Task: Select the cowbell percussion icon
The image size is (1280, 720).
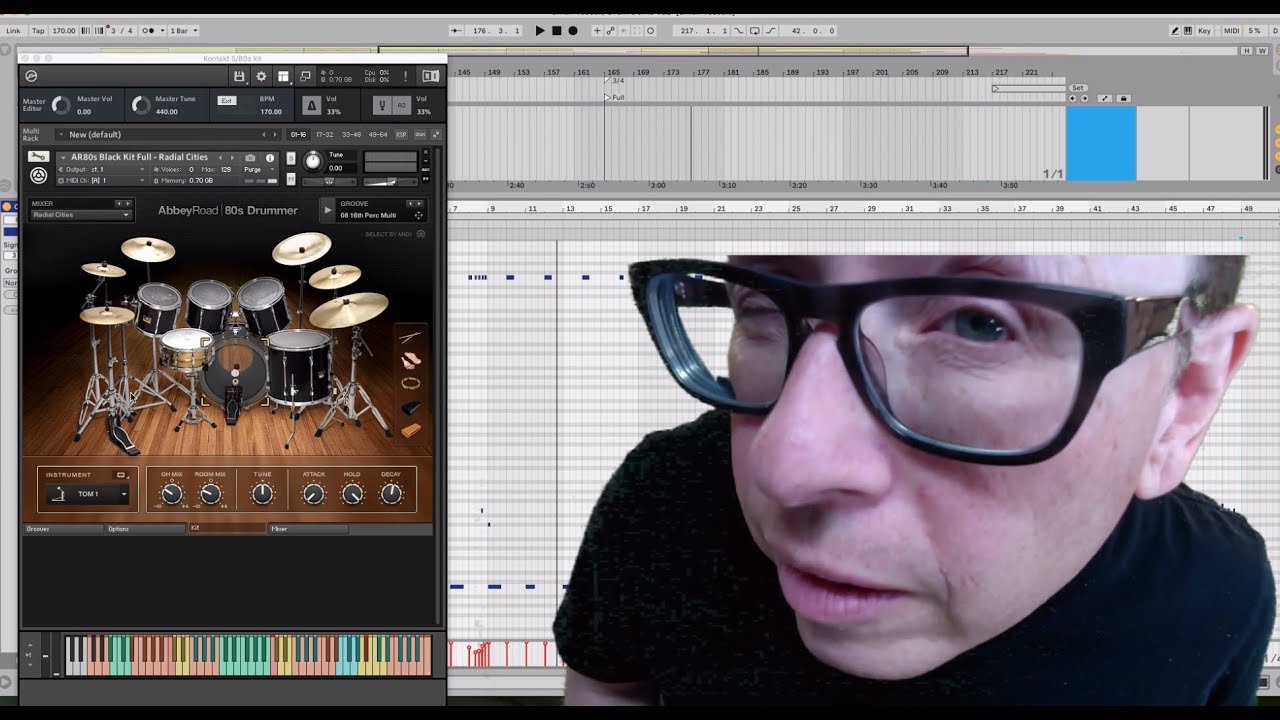Action: pos(411,408)
